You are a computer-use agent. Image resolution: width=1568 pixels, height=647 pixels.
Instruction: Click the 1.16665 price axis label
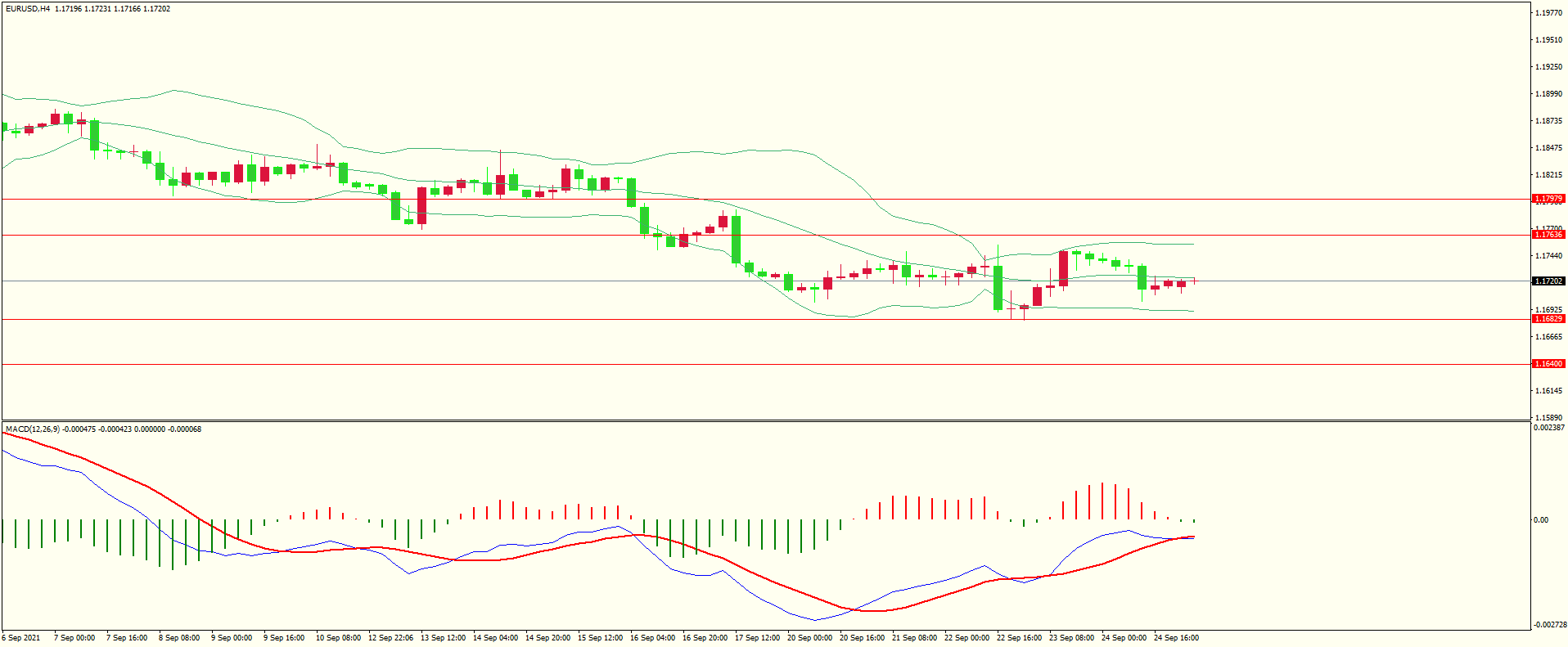pos(1548,337)
